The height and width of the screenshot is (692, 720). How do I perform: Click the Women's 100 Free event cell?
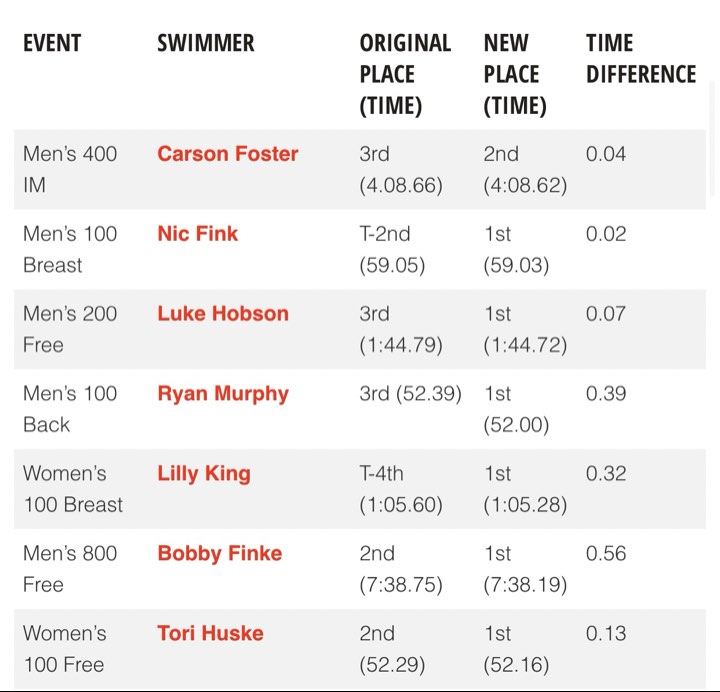pos(65,649)
